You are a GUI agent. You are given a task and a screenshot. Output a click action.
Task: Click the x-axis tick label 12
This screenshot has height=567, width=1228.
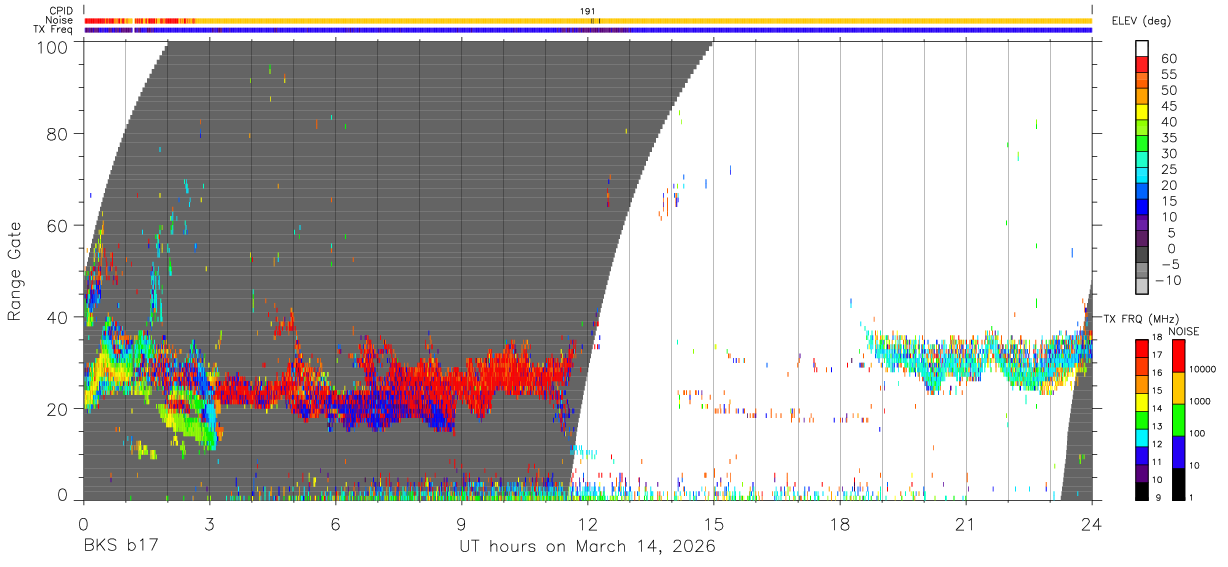587,524
